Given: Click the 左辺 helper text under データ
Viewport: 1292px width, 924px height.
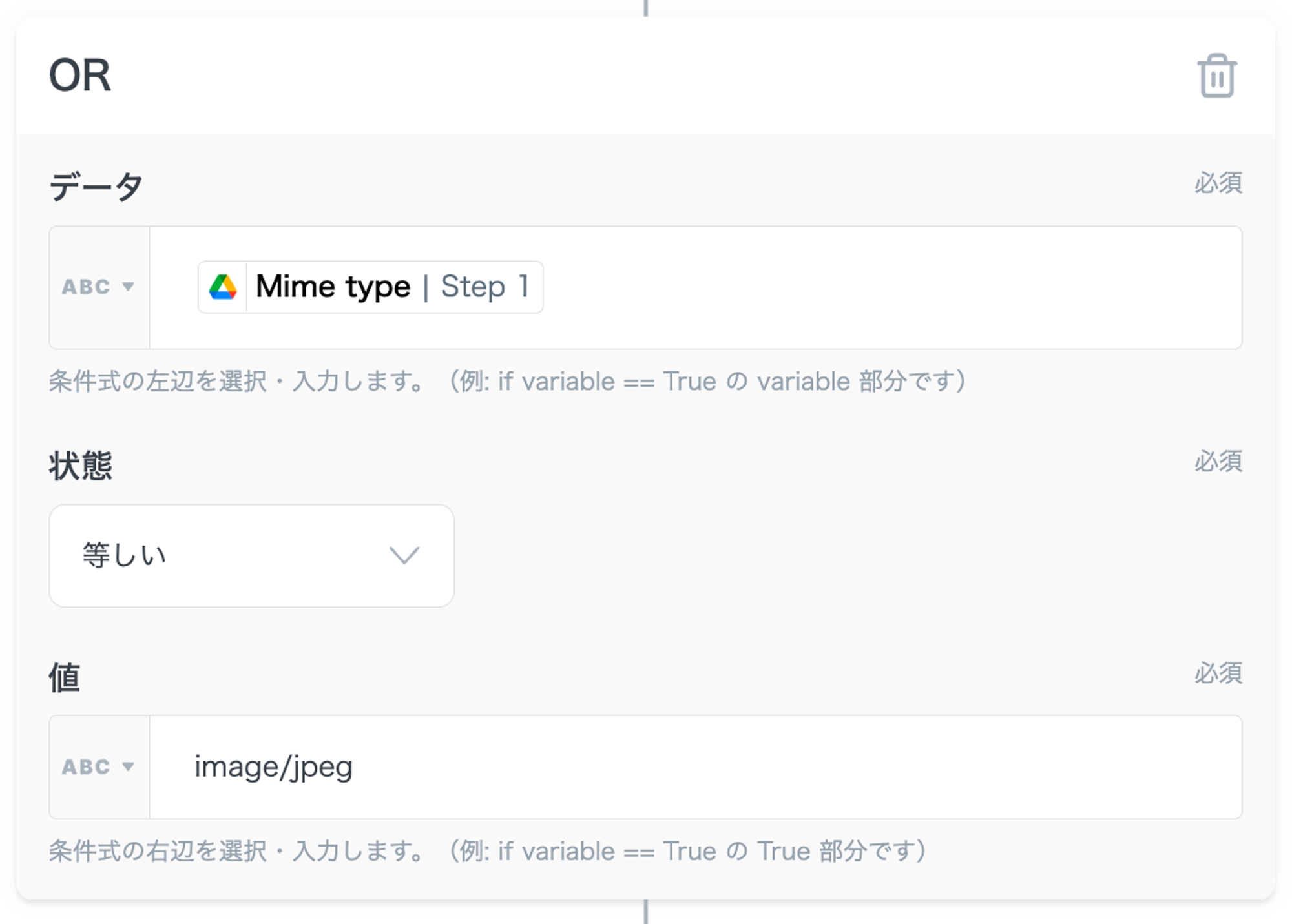Looking at the screenshot, I should [507, 382].
